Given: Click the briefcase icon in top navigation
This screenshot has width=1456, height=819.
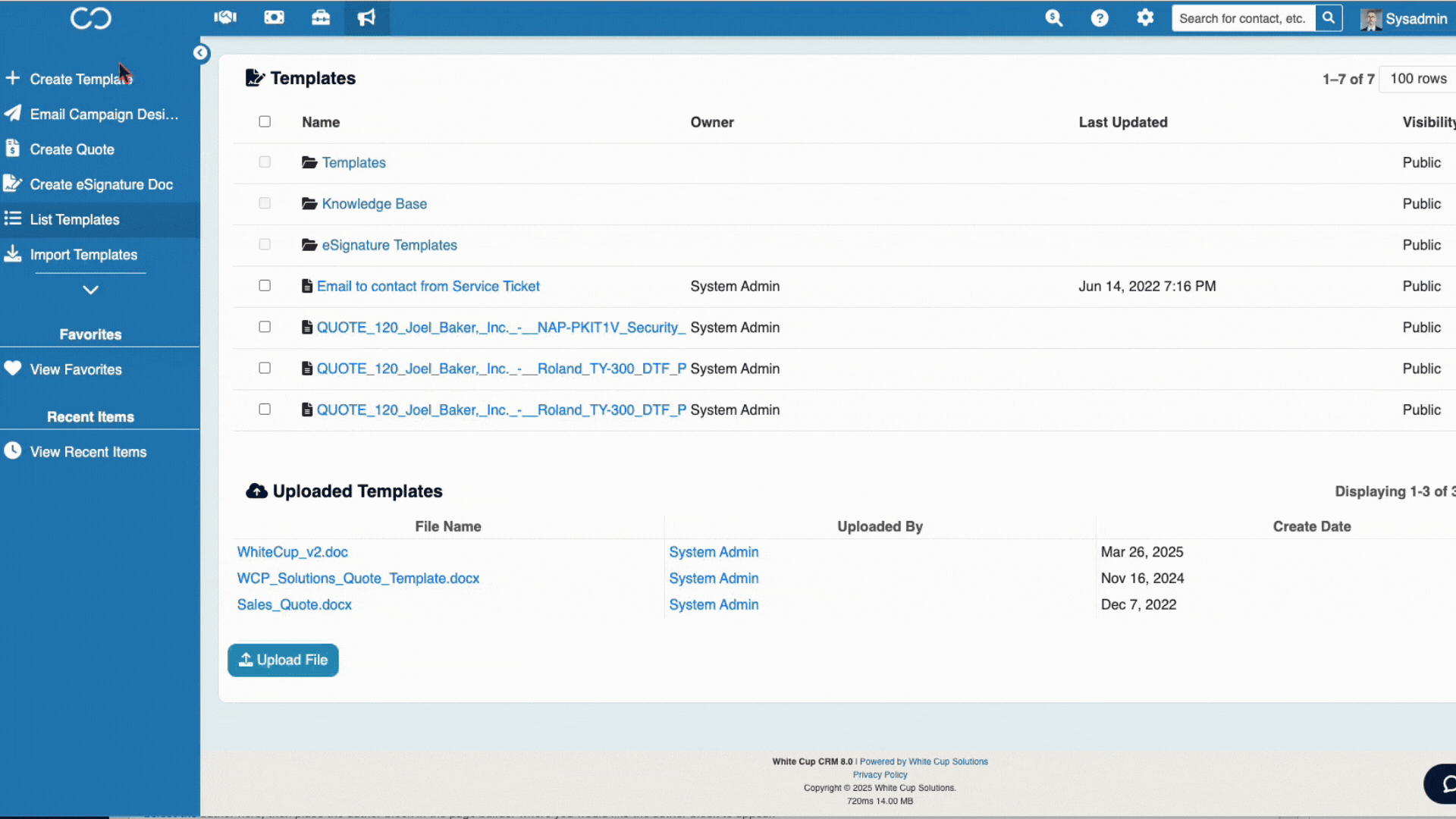Looking at the screenshot, I should pos(321,17).
